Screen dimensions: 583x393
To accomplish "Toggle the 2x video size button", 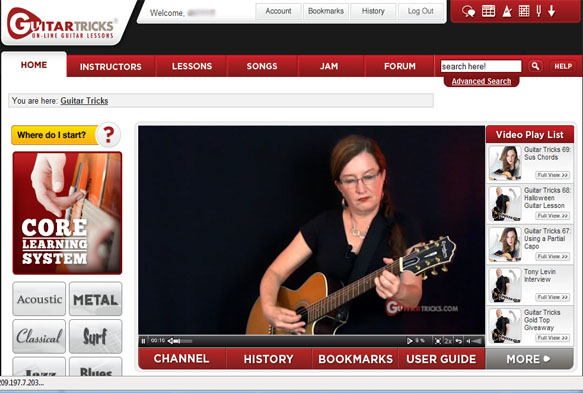I will tap(448, 341).
